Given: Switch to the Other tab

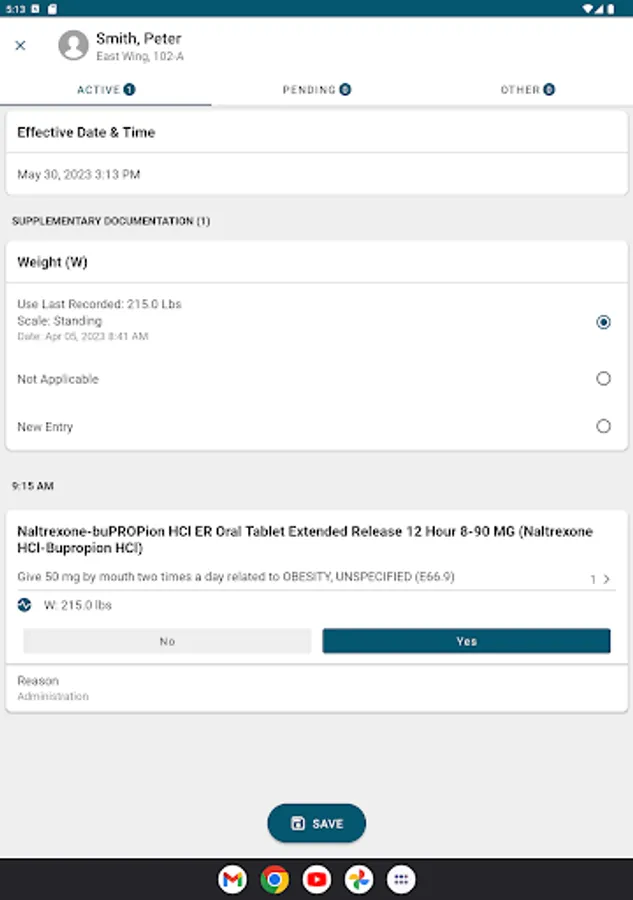Looking at the screenshot, I should (527, 90).
